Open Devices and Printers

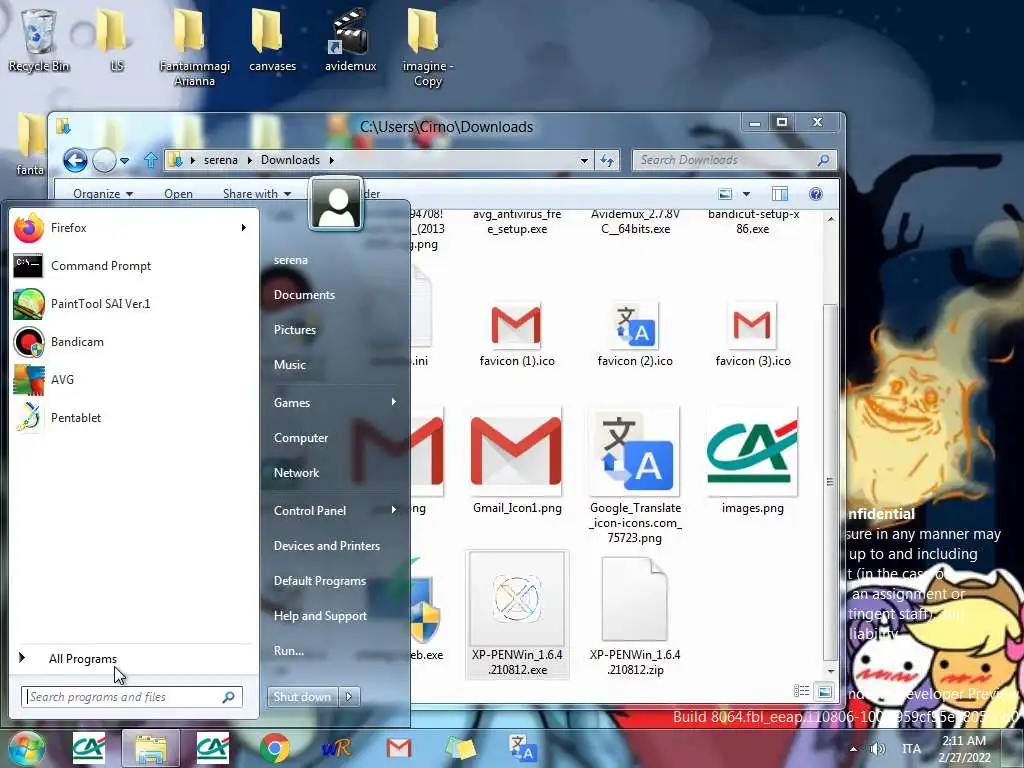coord(327,546)
